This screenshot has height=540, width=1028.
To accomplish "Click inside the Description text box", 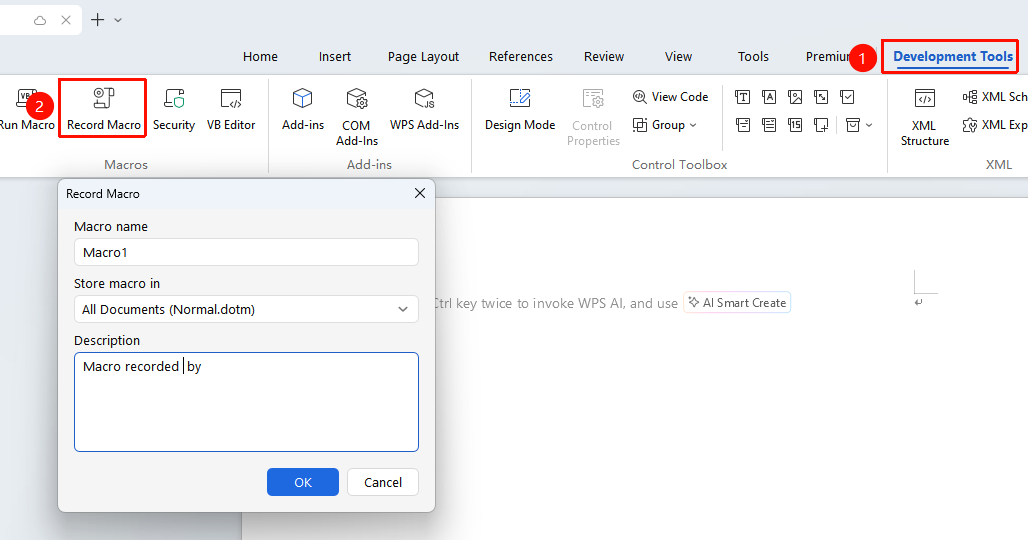I will coord(246,402).
